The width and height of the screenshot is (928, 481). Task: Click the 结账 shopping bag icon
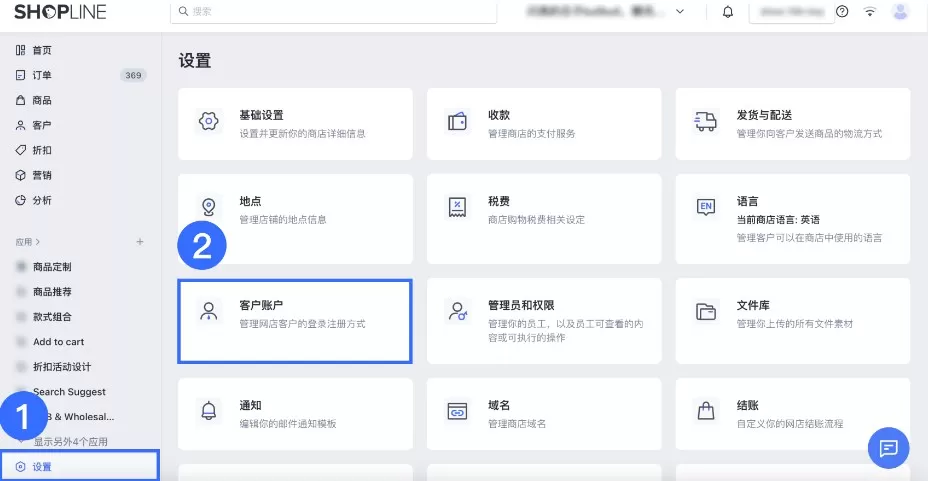click(x=705, y=411)
